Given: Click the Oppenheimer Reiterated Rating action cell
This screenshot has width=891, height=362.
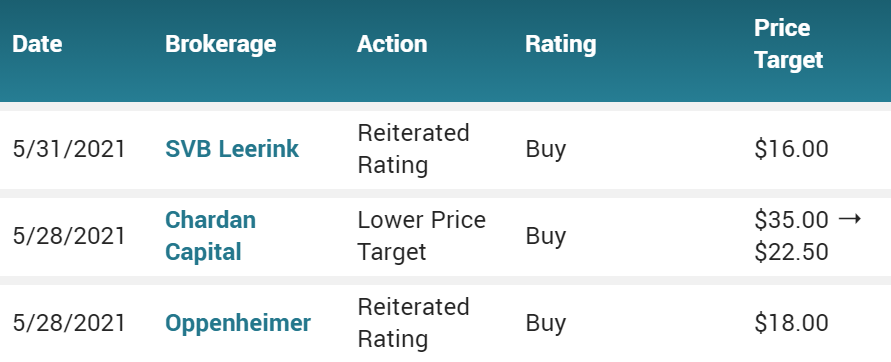Looking at the screenshot, I should (413, 323).
